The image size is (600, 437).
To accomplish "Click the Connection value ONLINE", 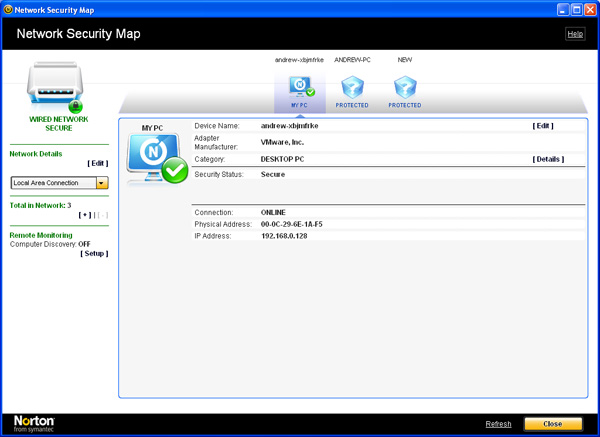I will 273,212.
